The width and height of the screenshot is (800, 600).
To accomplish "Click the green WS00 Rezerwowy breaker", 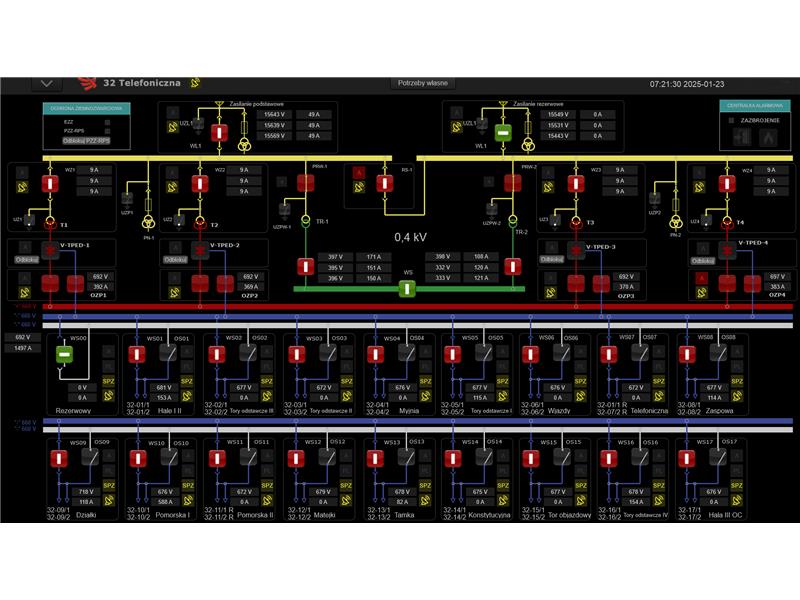I will pyautogui.click(x=62, y=355).
